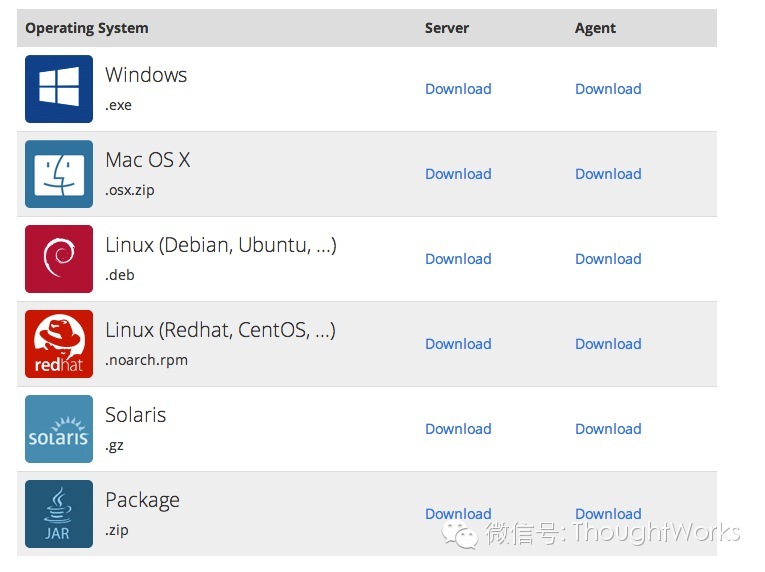Select the '.deb' extension text
Screen dimensions: 765x572
120,275
